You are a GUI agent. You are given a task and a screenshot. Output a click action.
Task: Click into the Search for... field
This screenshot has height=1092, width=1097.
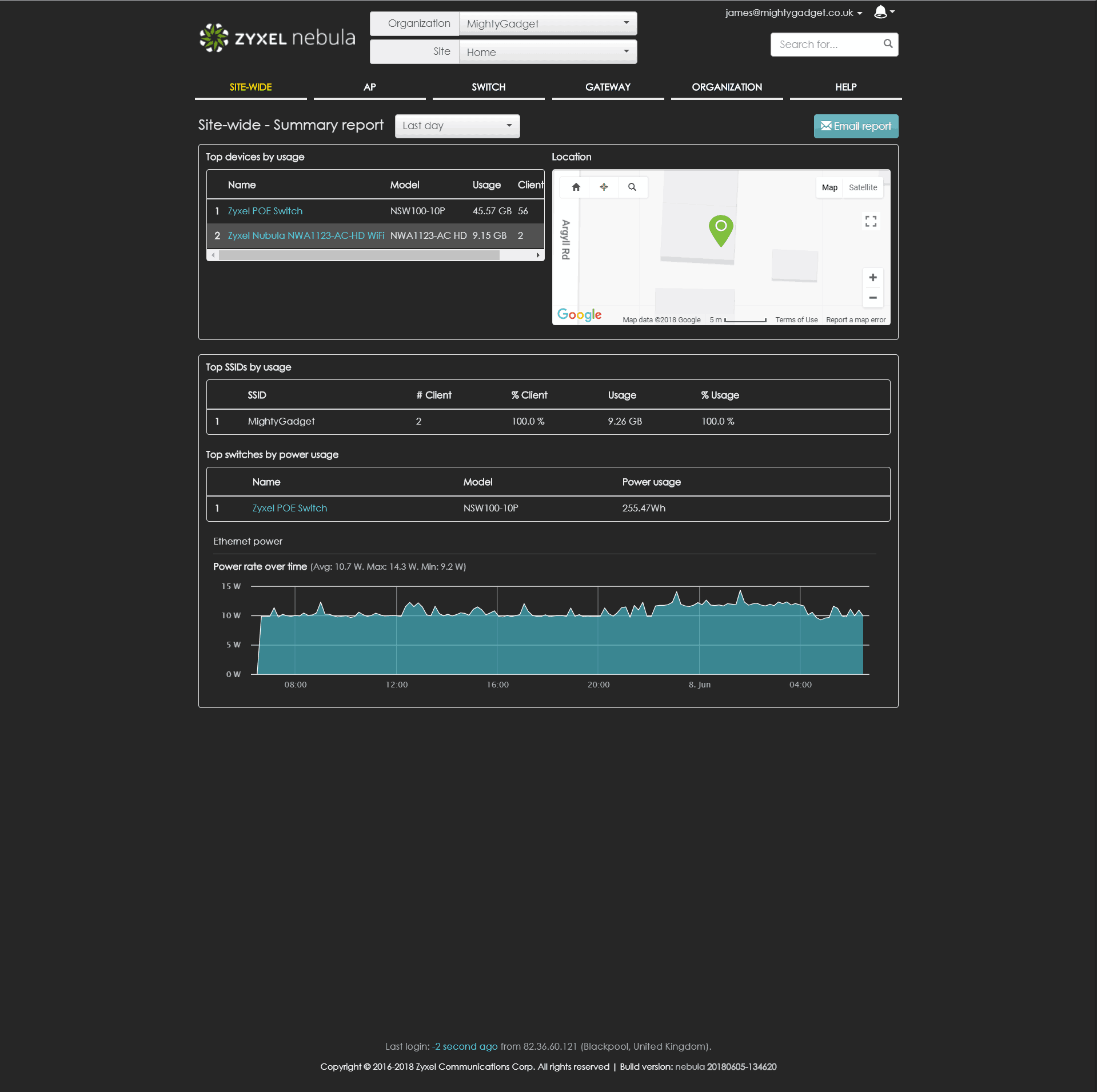[827, 45]
